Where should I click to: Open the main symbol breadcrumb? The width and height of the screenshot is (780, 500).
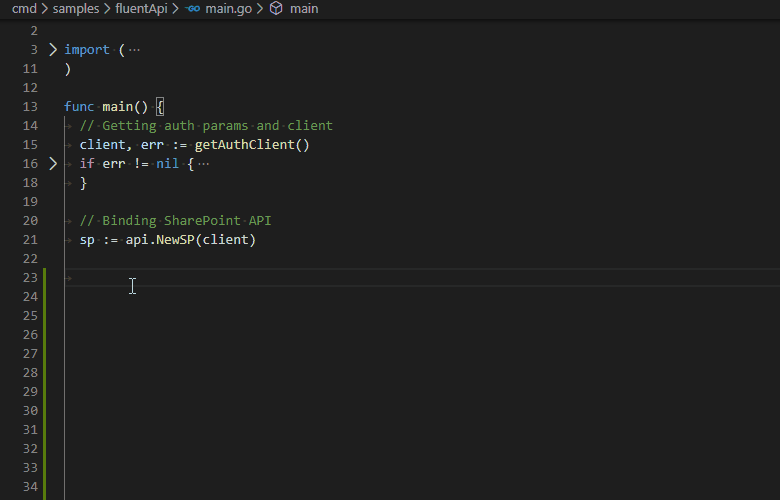coord(304,8)
